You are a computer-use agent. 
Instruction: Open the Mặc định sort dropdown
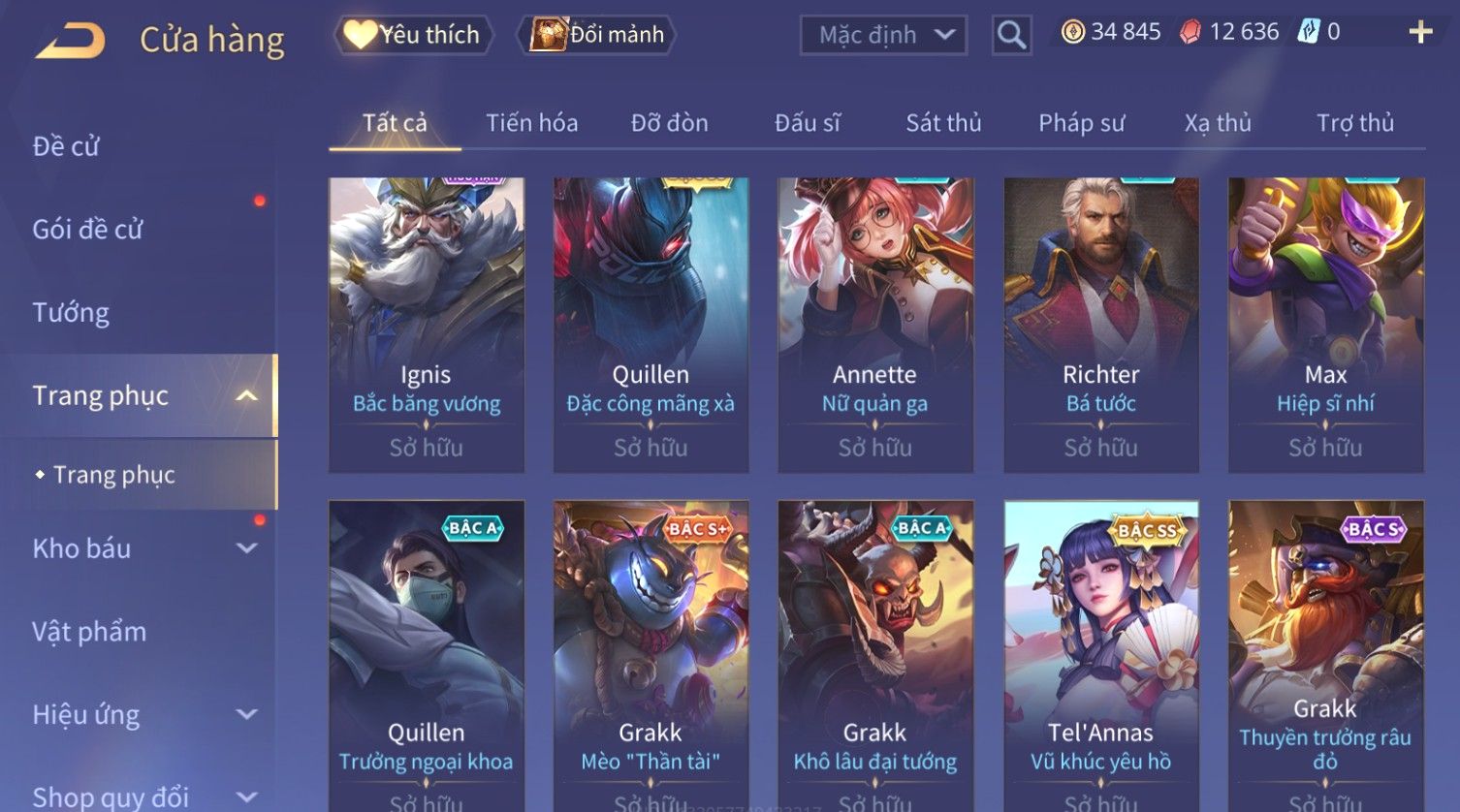[x=883, y=36]
